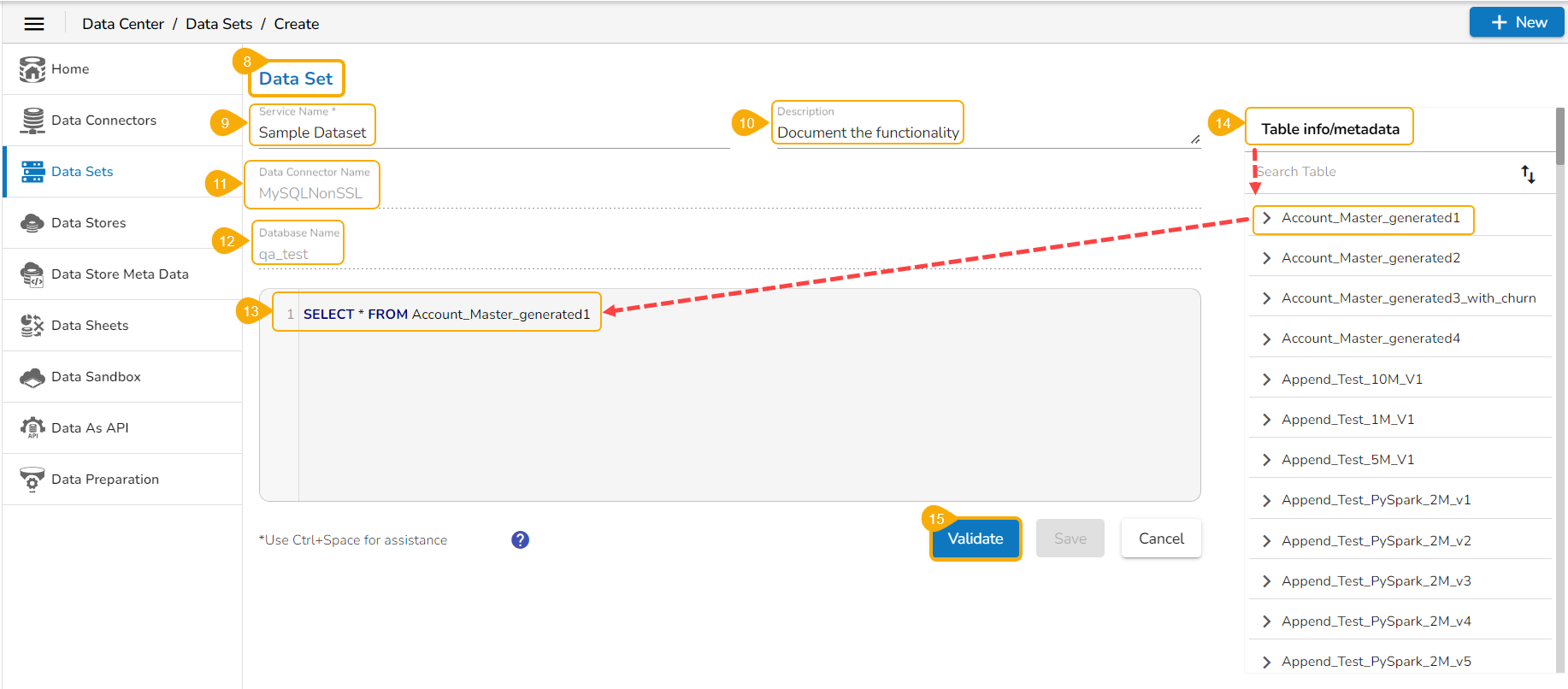1568x689 pixels.
Task: Open the hamburger navigation menu
Action: (34, 24)
